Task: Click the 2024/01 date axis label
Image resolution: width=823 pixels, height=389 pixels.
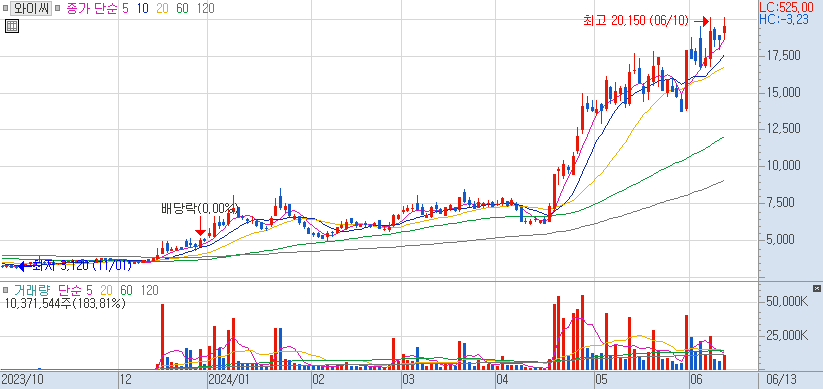Action: 229,380
